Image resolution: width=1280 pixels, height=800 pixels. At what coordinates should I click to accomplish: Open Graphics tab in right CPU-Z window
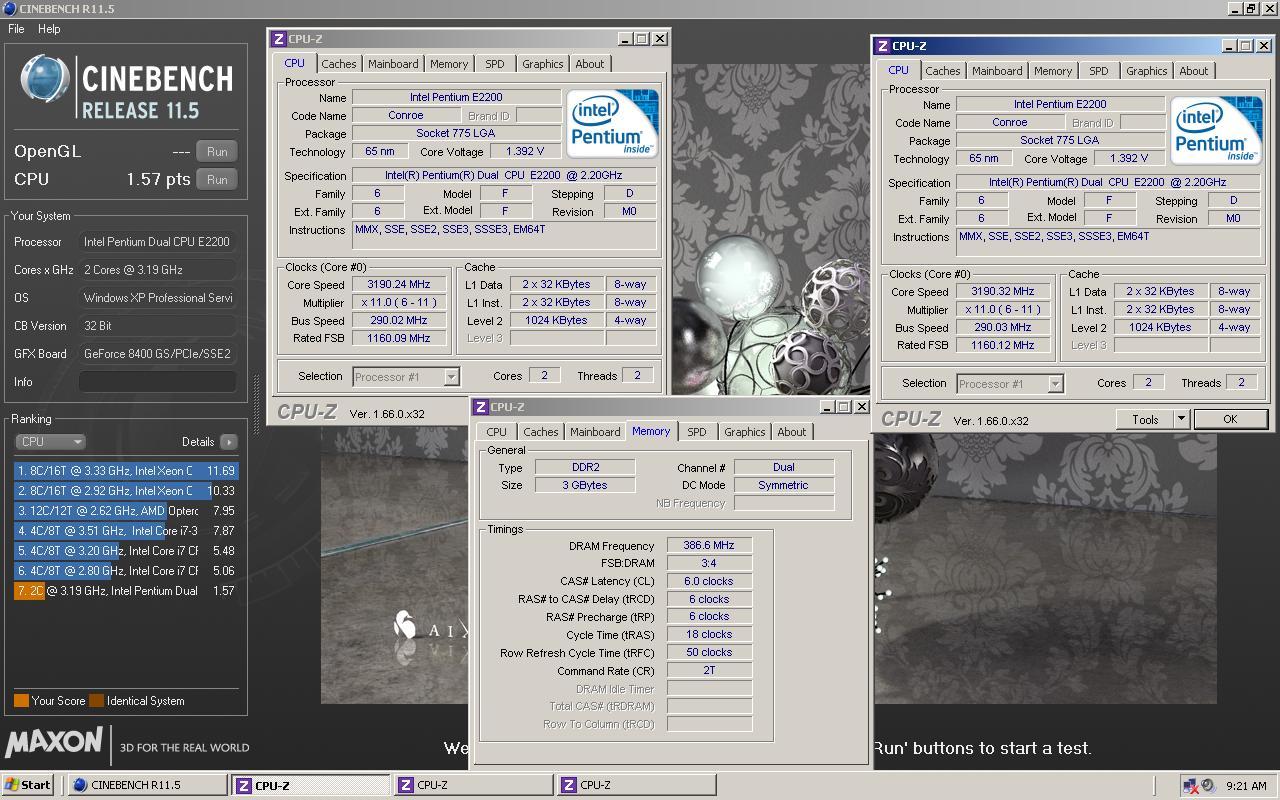tap(1147, 71)
